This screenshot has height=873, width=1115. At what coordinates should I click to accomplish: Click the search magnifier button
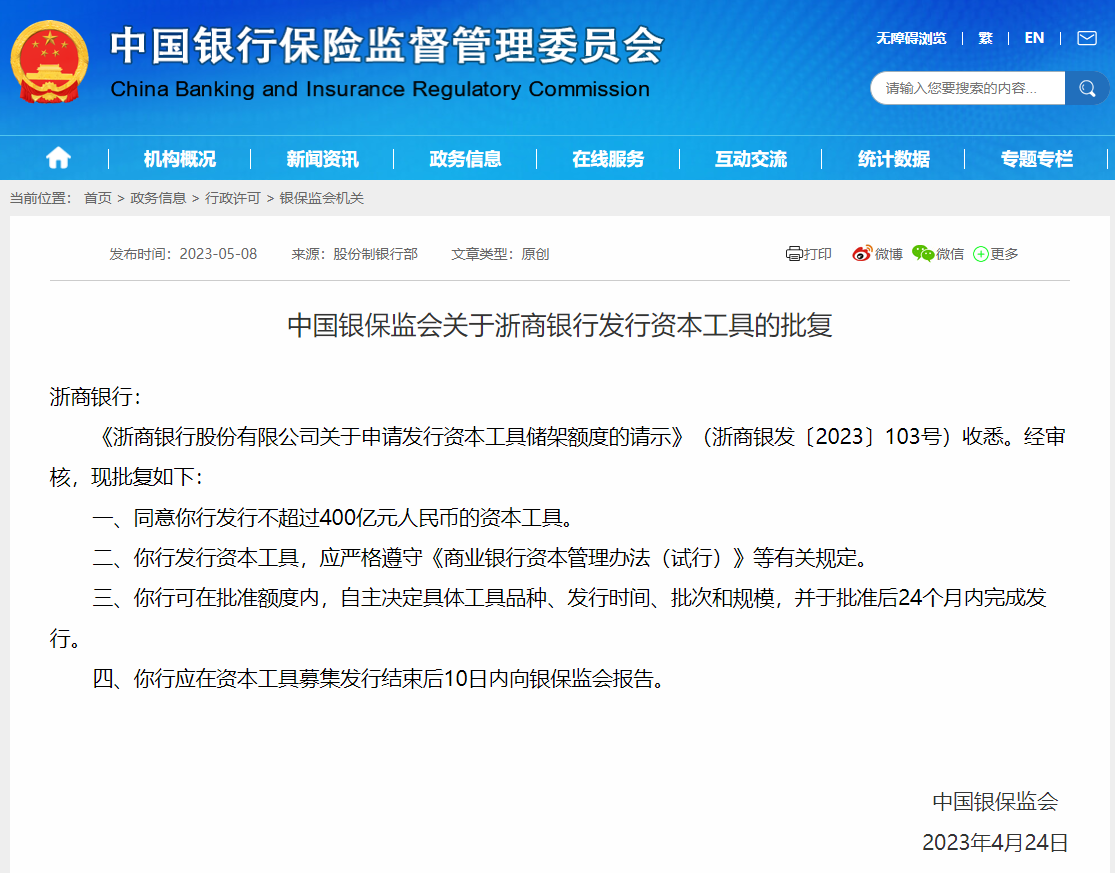pos(1087,88)
